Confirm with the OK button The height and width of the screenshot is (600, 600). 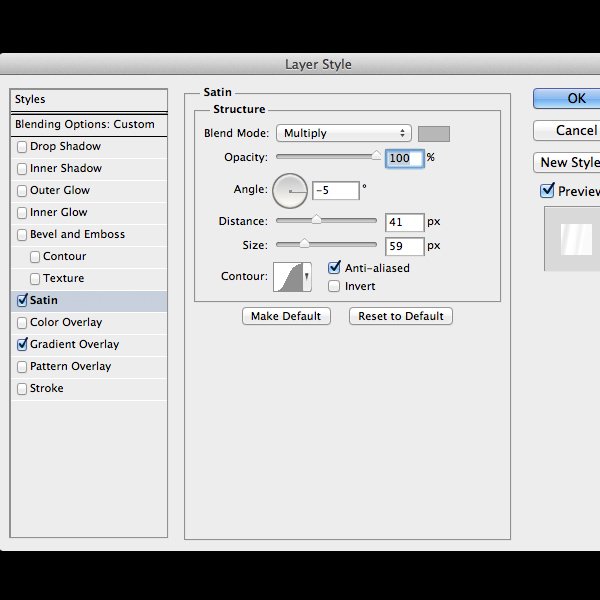click(x=567, y=99)
